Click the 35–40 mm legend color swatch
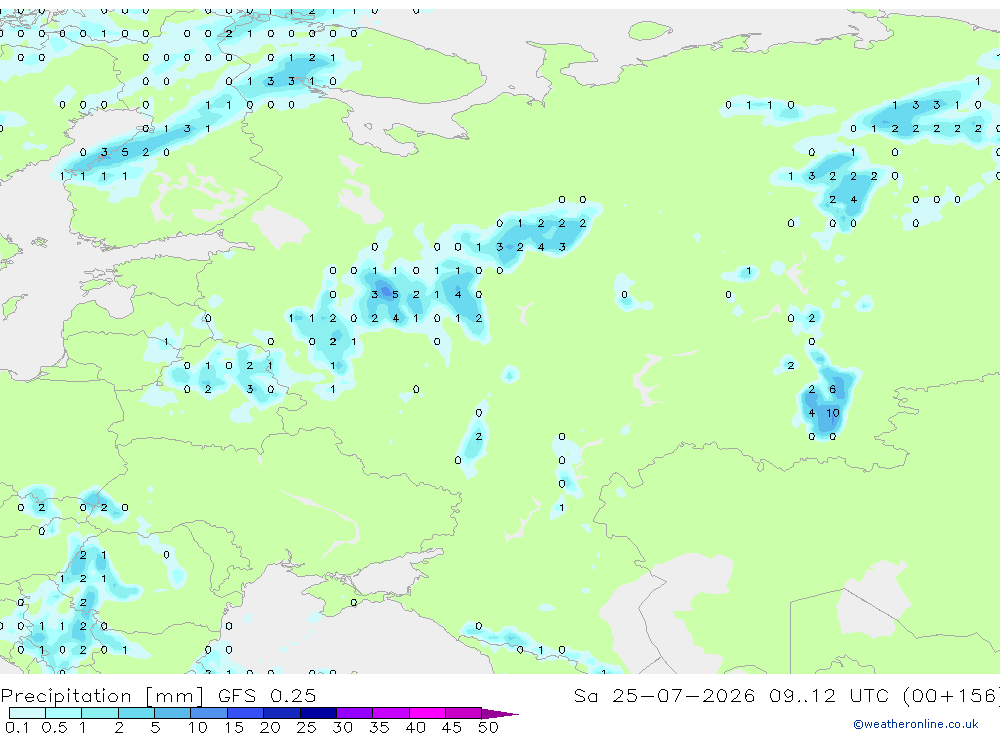The height and width of the screenshot is (733, 1000). [391, 713]
